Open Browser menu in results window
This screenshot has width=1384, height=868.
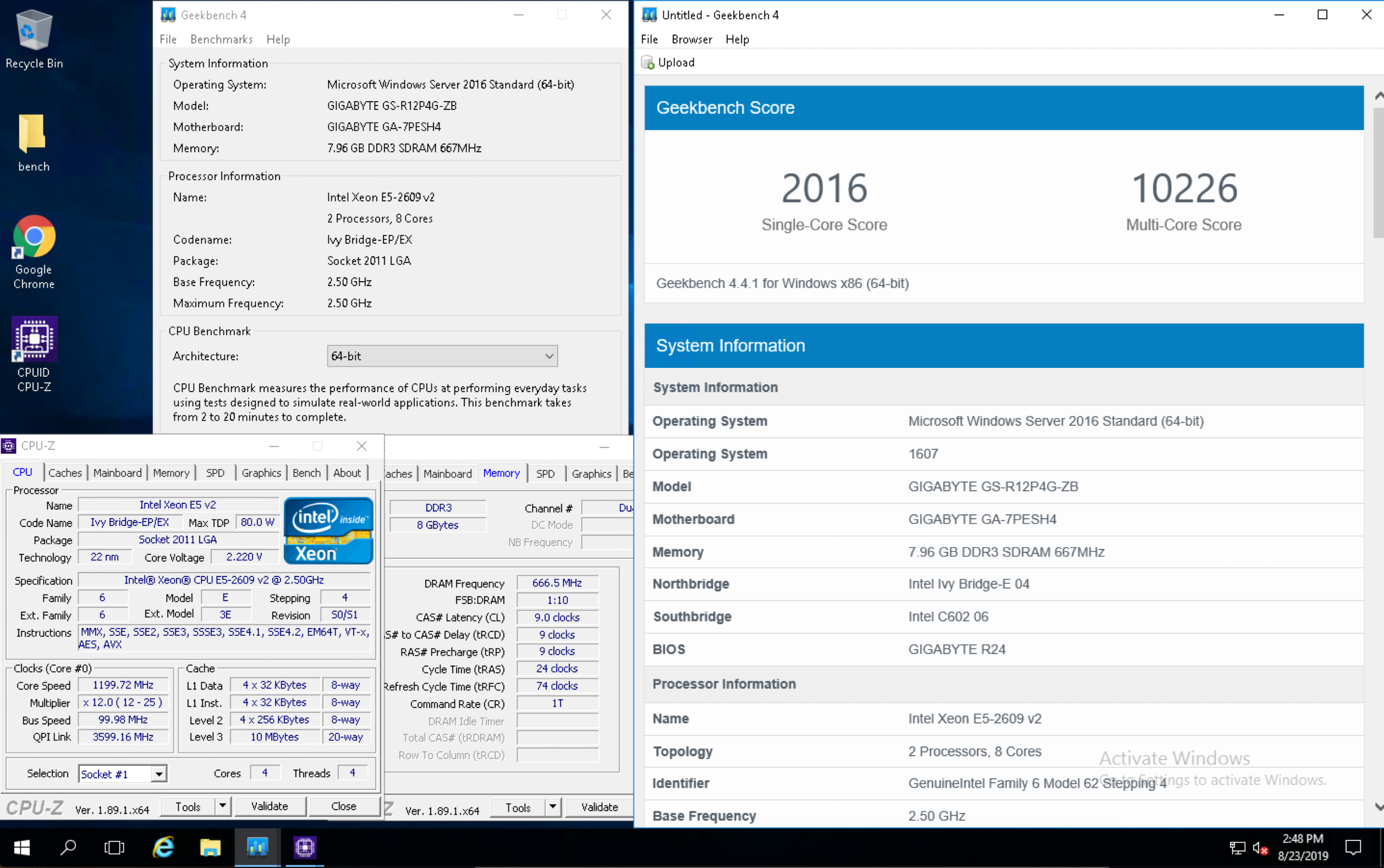691,39
